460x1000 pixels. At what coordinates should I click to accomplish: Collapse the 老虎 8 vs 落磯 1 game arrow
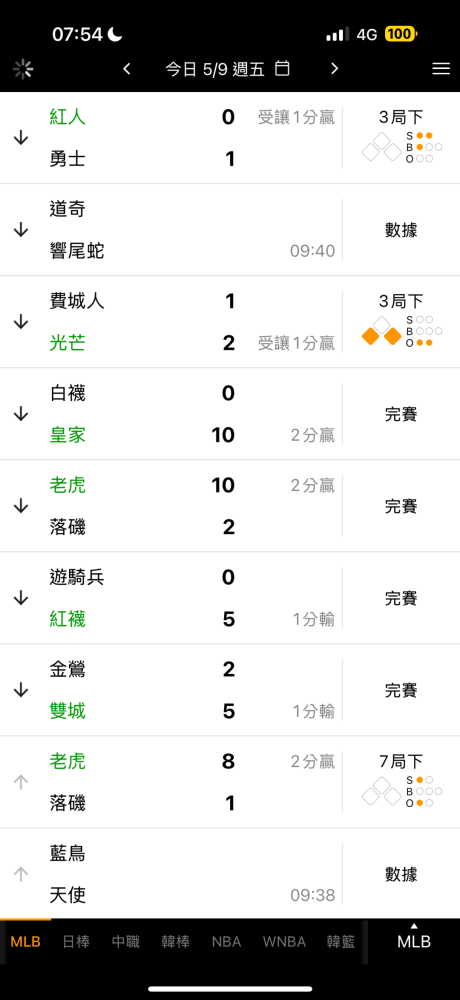[21, 782]
